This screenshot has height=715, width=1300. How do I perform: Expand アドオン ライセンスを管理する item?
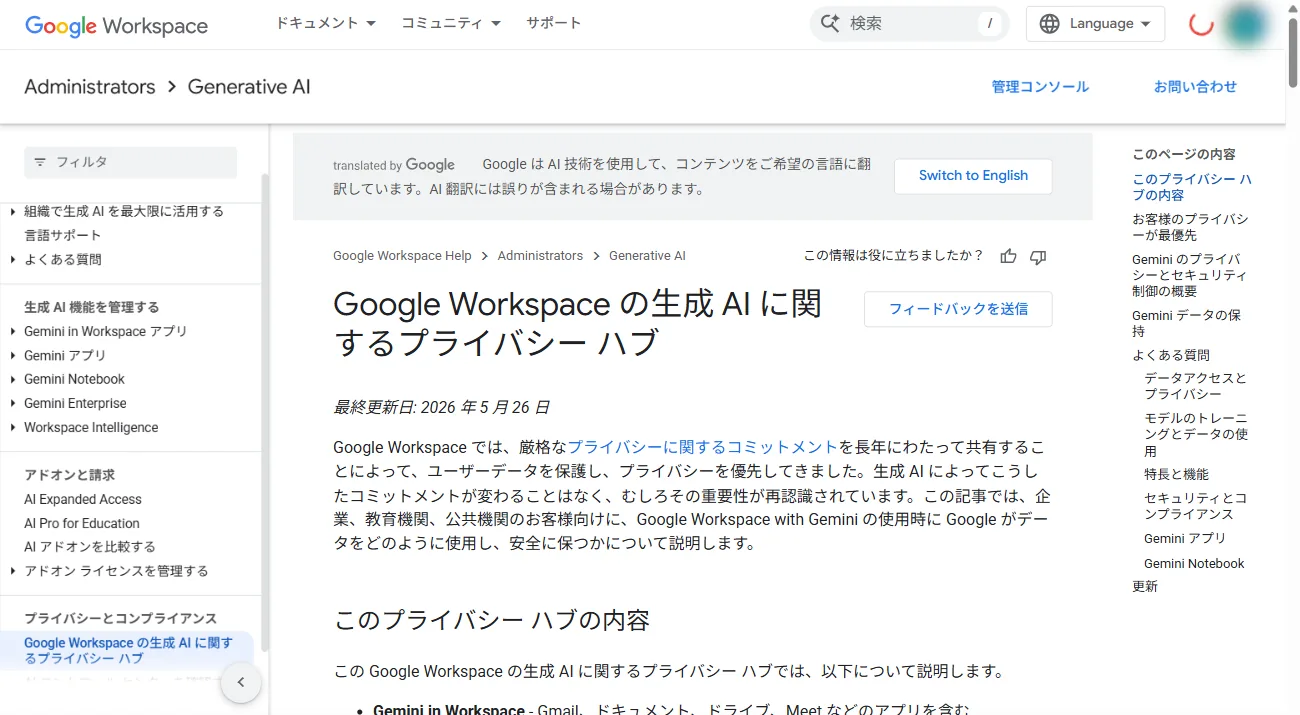pos(12,571)
